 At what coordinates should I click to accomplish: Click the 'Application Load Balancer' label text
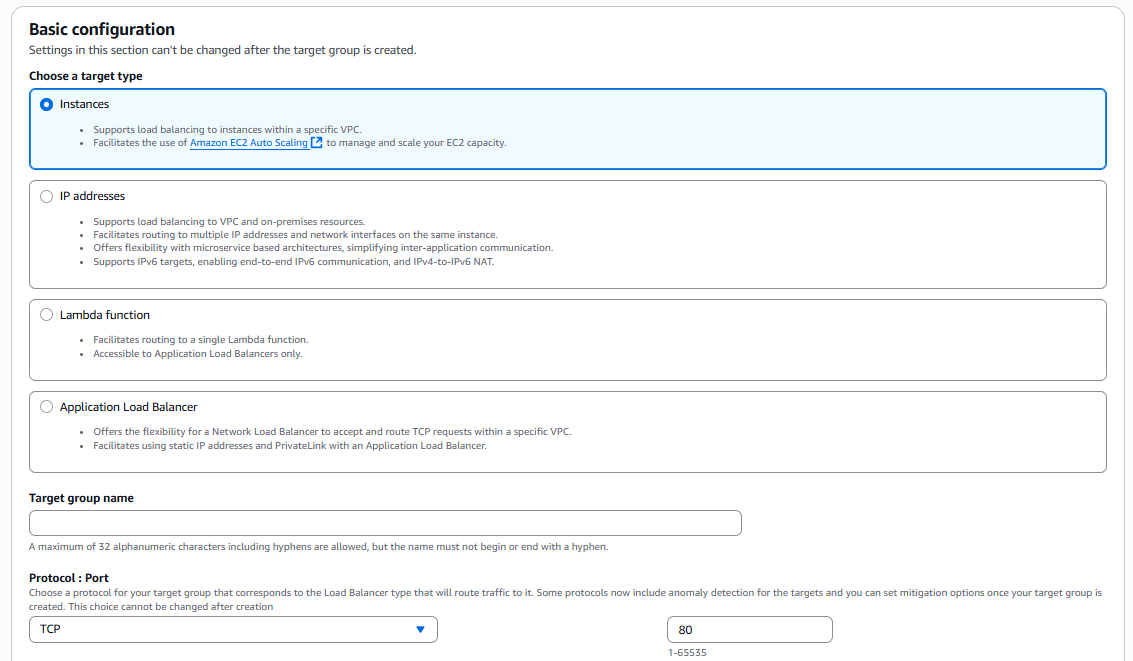pos(128,407)
